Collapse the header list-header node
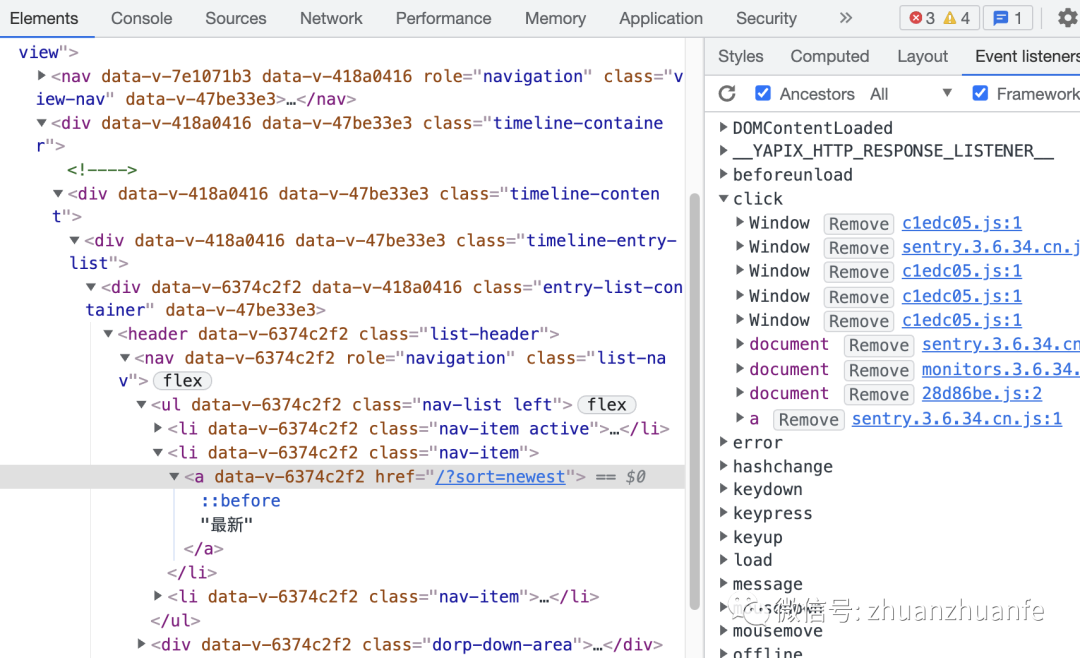This screenshot has height=658, width=1080. tap(108, 333)
